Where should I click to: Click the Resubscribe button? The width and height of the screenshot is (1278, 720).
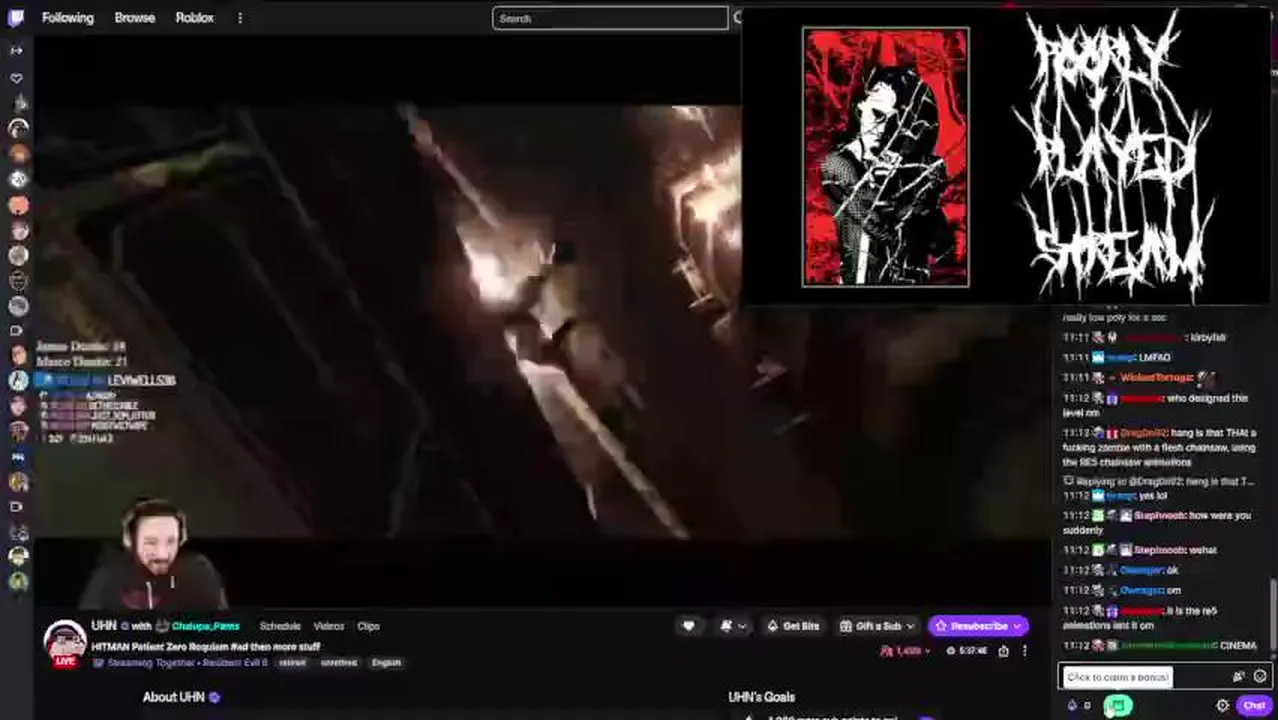coord(978,626)
